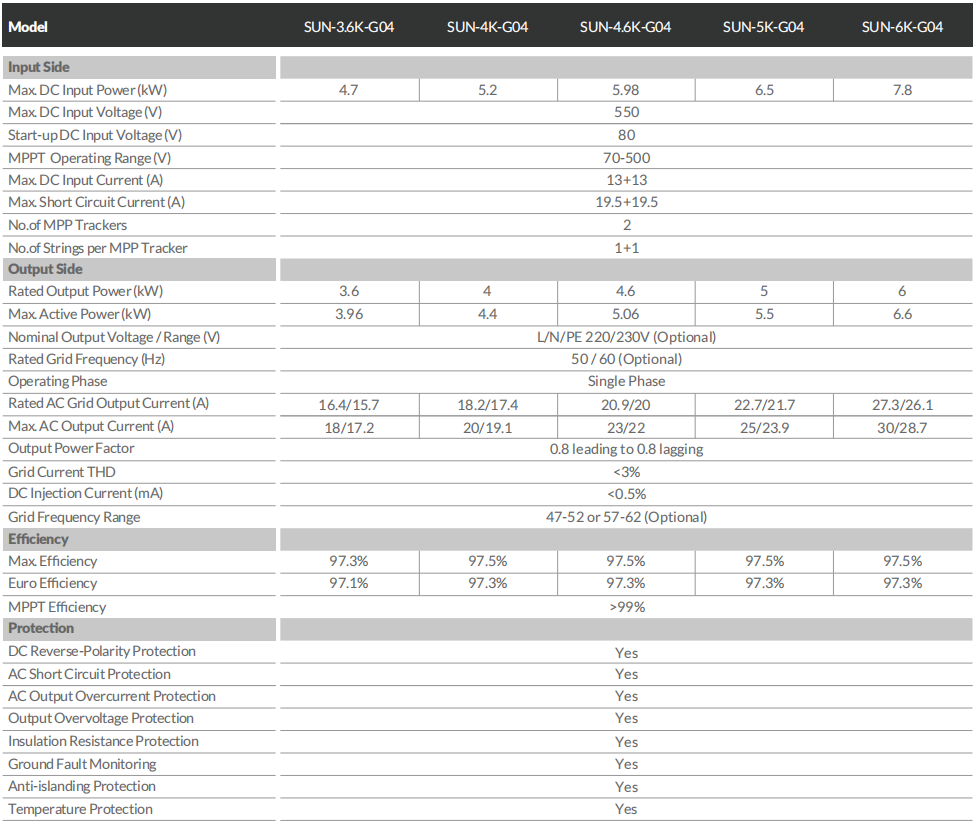This screenshot has height=824, width=976.
Task: Select the SUN-6K-G04 column header
Action: (x=903, y=27)
